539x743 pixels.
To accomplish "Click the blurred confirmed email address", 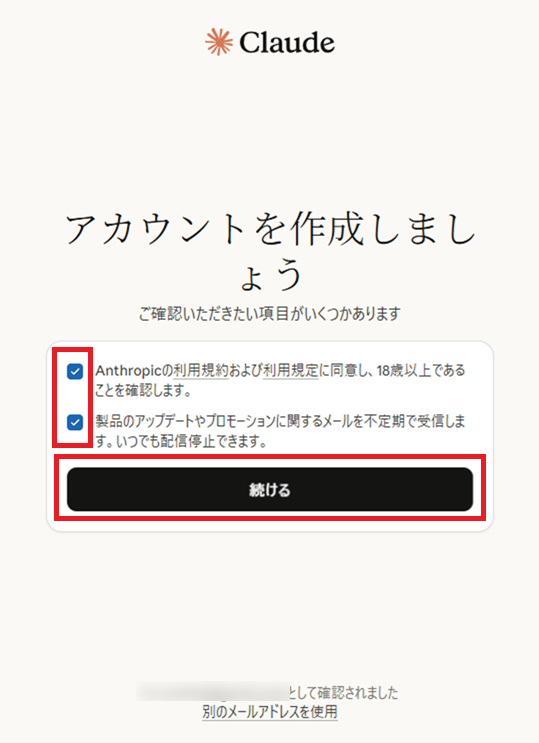I will [x=213, y=692].
